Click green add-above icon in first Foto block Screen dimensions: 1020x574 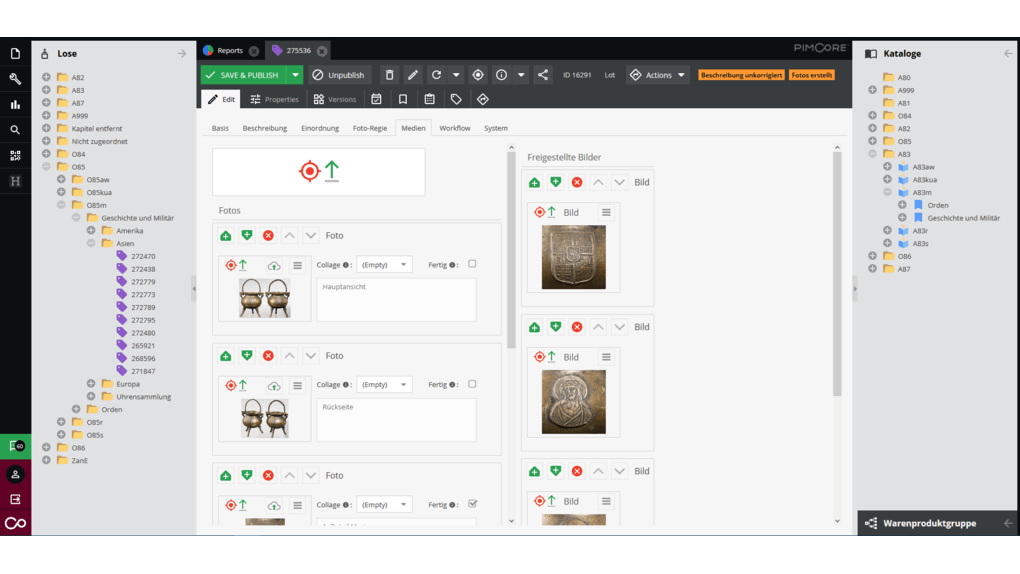(x=226, y=236)
